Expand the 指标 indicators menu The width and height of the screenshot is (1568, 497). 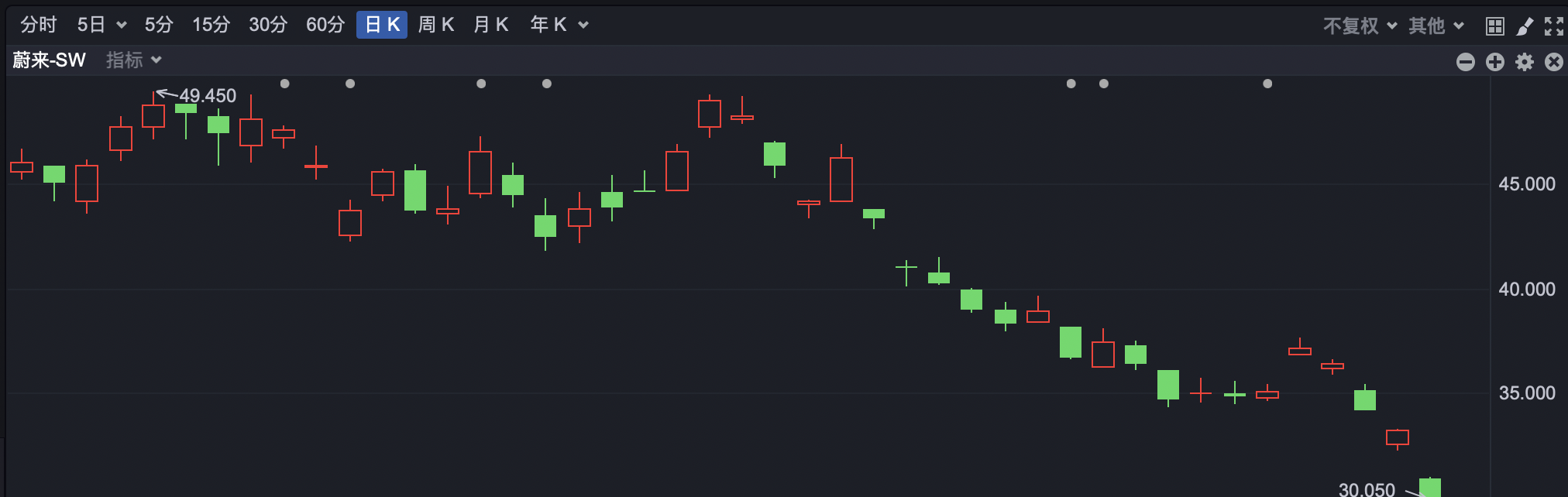point(133,60)
